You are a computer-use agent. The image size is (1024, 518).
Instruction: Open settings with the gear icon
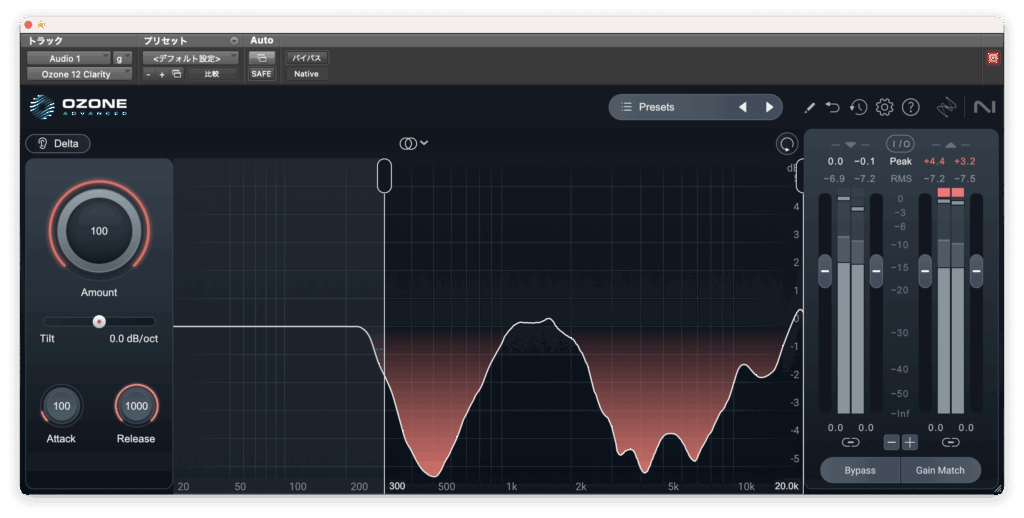point(885,107)
